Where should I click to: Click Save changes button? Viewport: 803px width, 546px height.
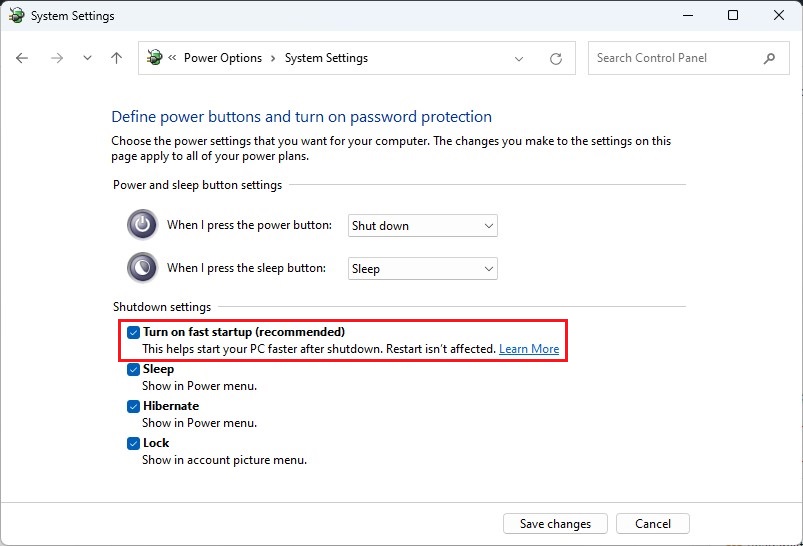(555, 523)
